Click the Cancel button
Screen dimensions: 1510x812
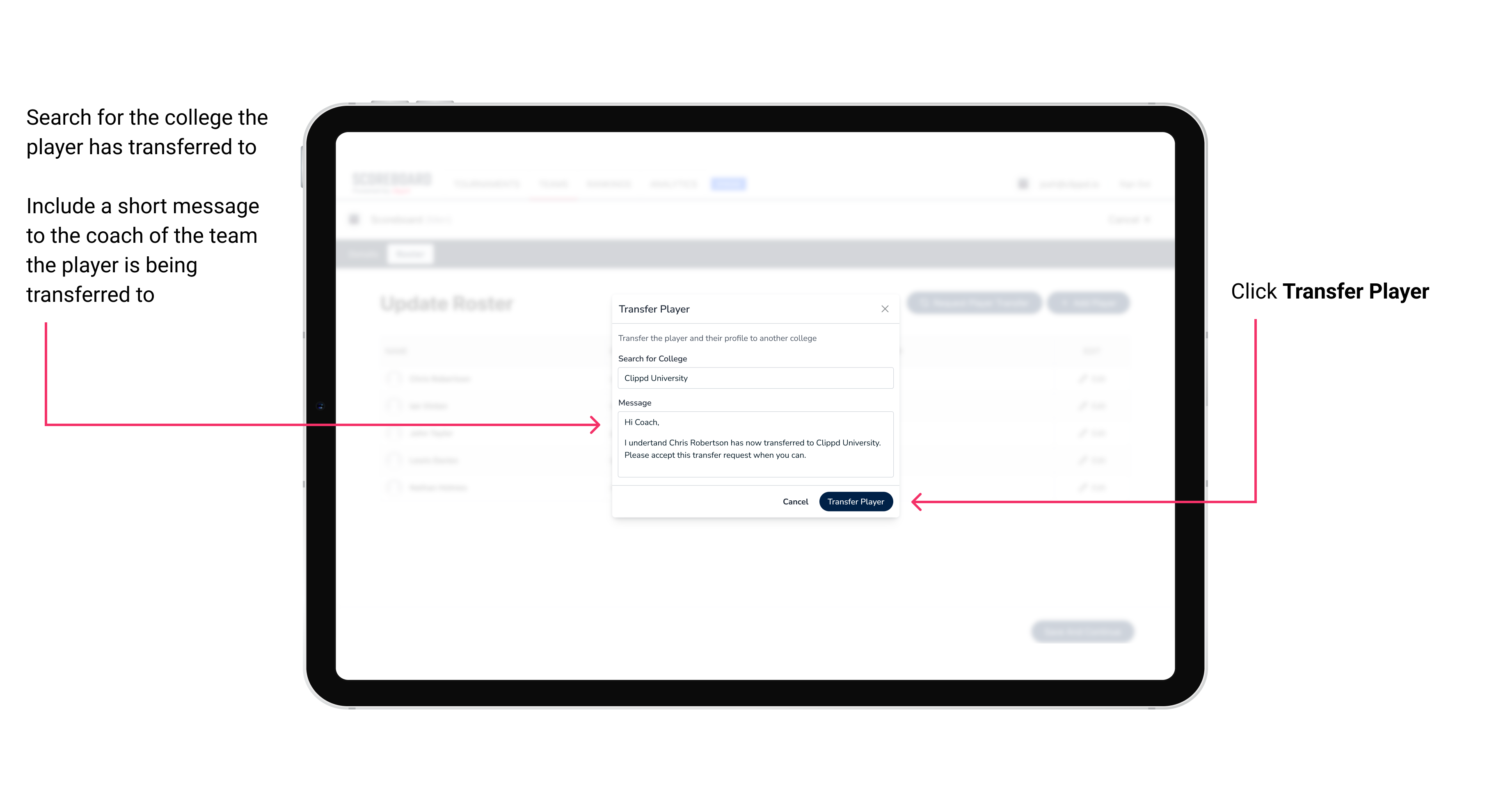pyautogui.click(x=795, y=501)
